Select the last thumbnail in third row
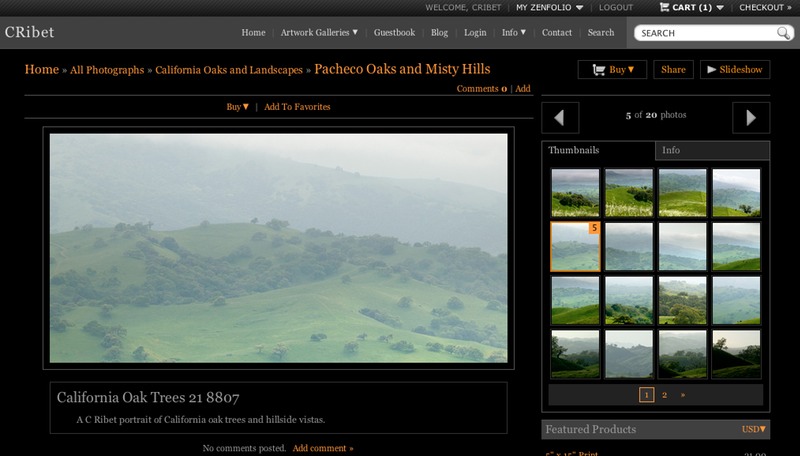Screen dimensions: 800x456 (736, 300)
